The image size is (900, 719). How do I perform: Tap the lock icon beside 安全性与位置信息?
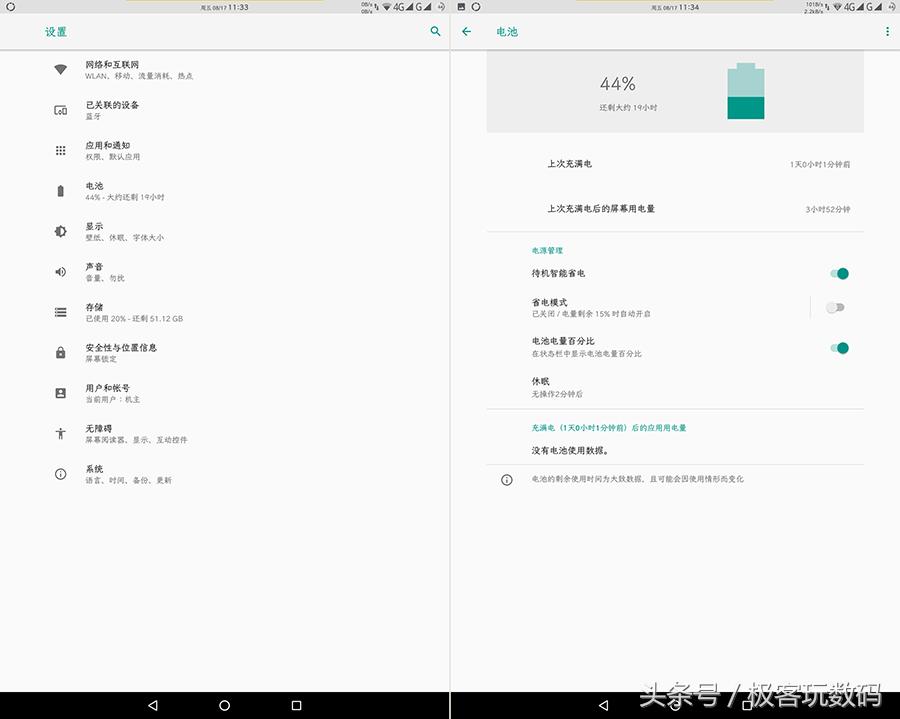(60, 352)
